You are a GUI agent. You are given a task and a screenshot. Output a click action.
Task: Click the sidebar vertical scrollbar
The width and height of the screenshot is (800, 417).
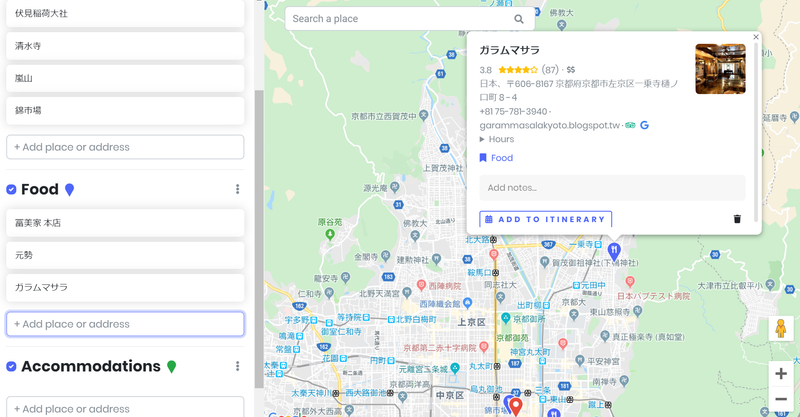pos(259,239)
